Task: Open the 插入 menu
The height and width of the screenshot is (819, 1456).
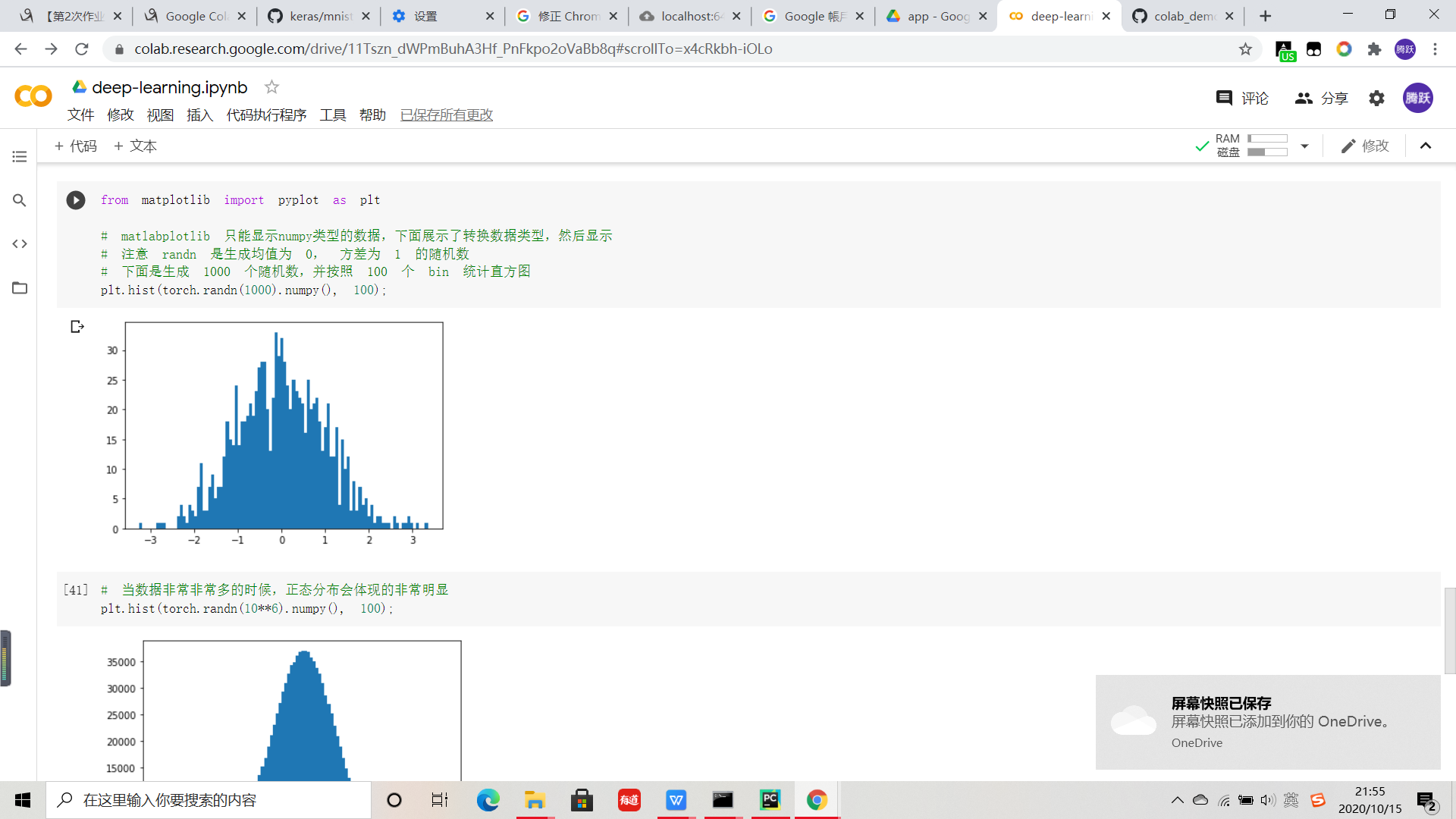Action: (199, 115)
